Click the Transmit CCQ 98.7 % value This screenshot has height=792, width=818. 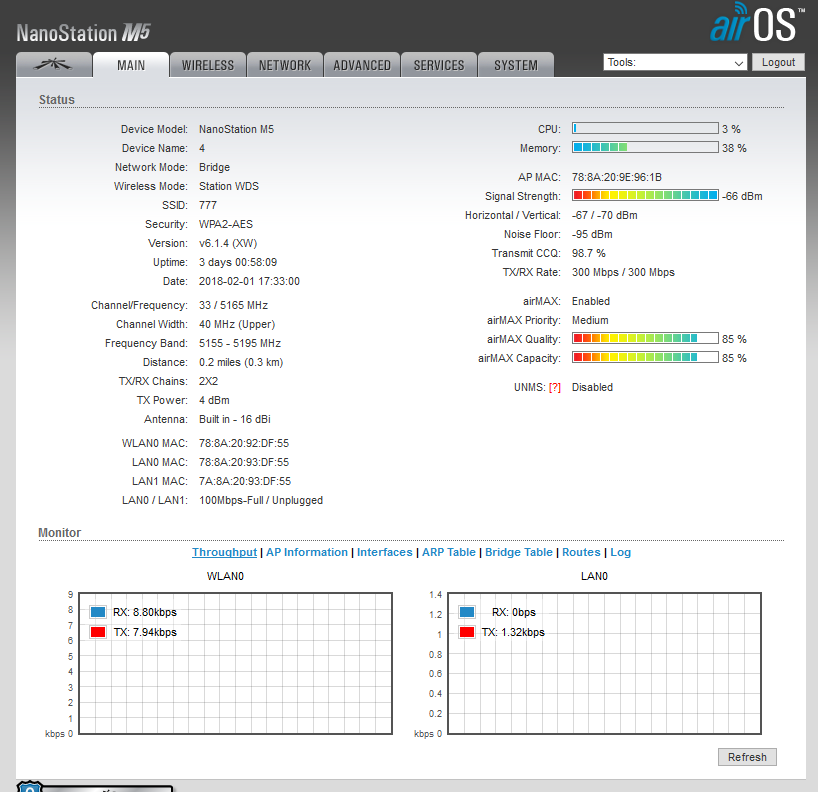click(588, 253)
